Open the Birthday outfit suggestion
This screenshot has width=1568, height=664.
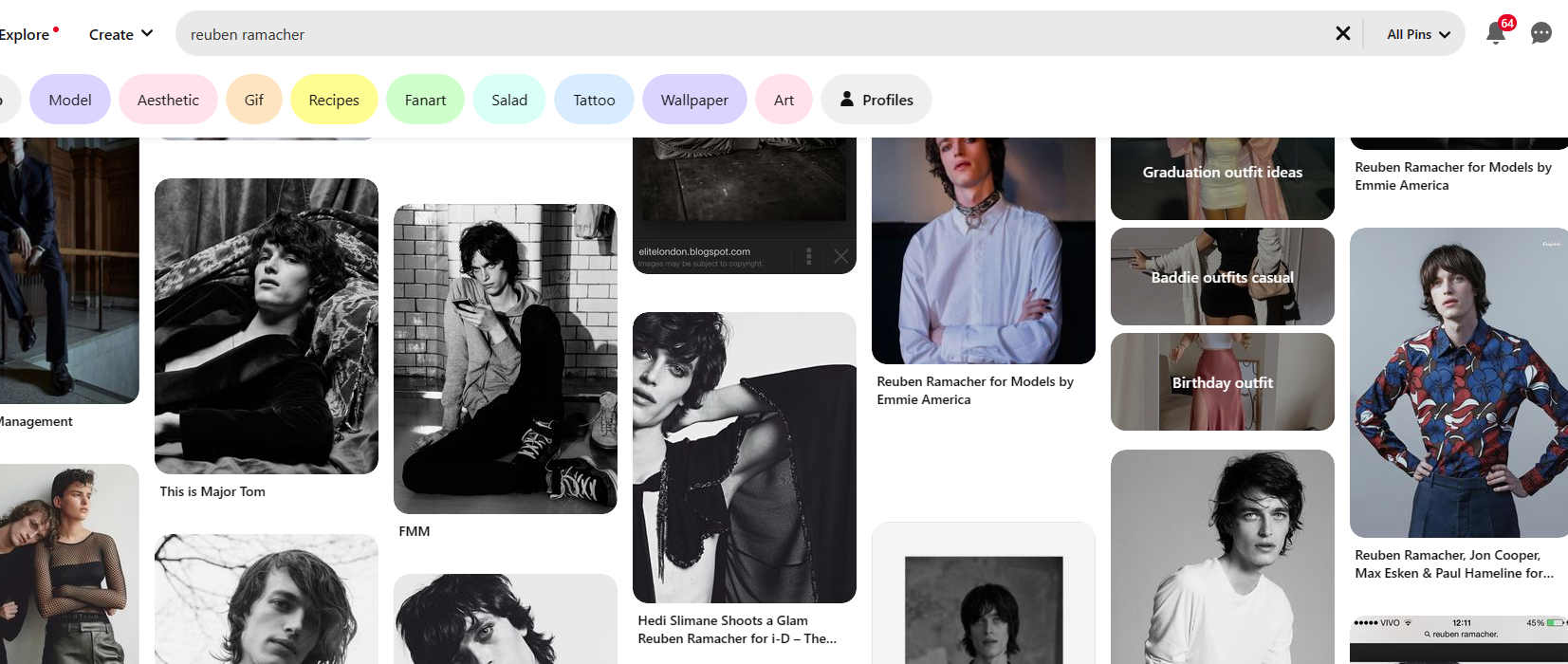click(x=1223, y=382)
